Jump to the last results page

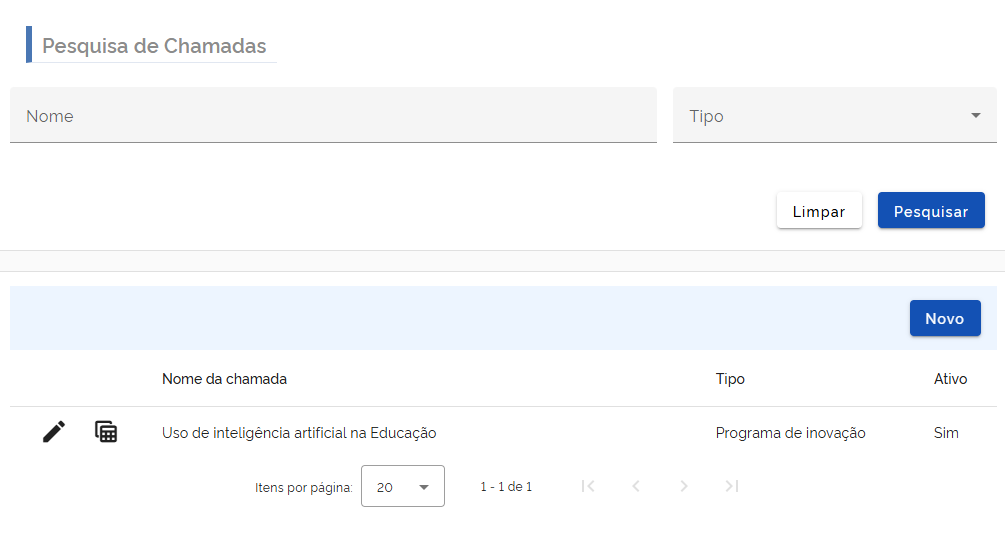click(x=732, y=486)
